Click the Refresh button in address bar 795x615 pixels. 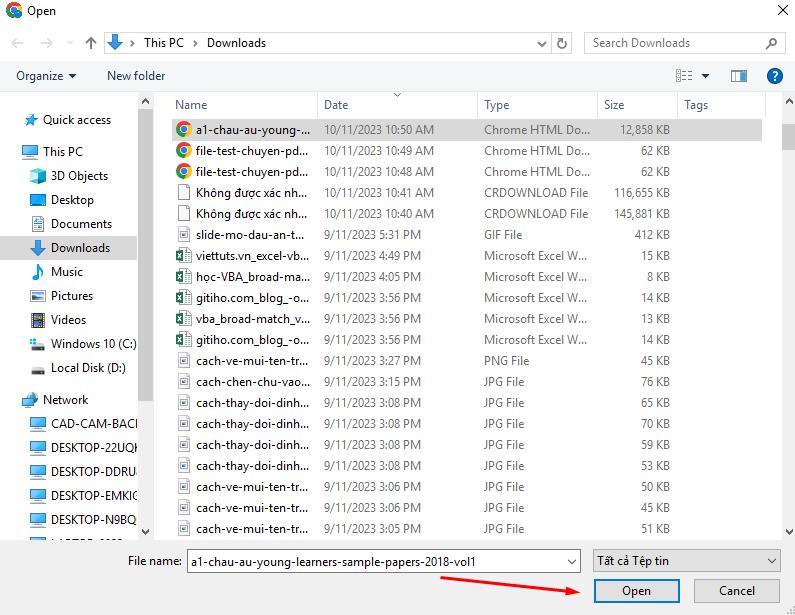click(x=562, y=43)
